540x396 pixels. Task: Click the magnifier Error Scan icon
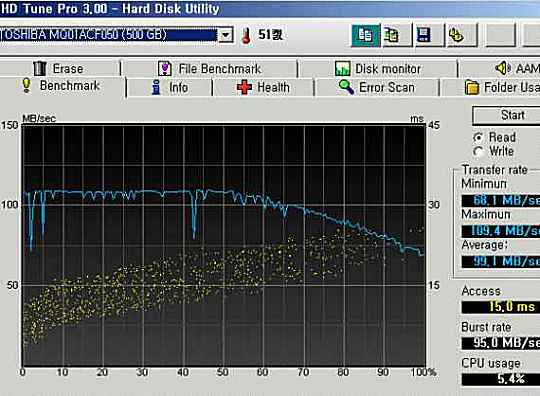point(346,87)
